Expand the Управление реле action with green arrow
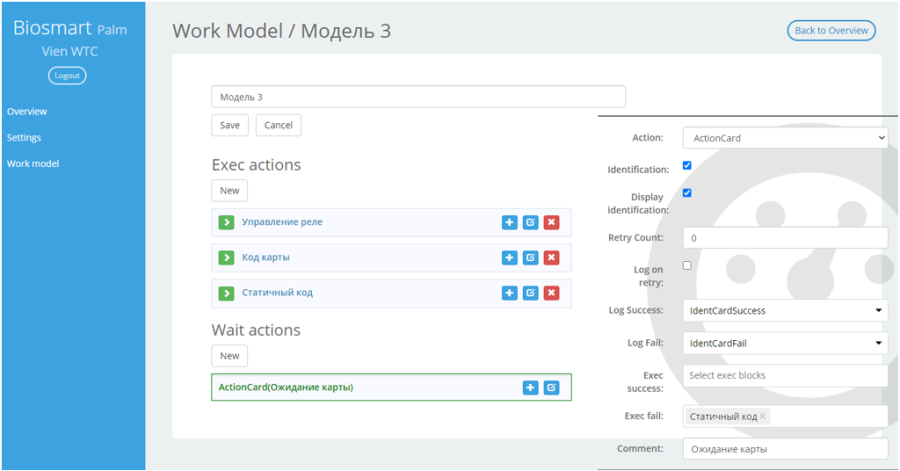Image resolution: width=900 pixels, height=471 pixels. pos(226,222)
